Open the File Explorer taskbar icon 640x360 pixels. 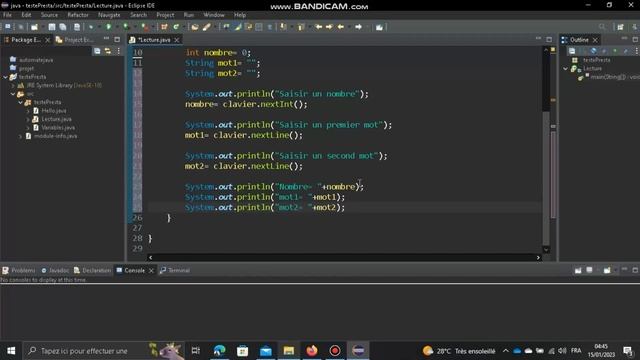pyautogui.click(x=289, y=351)
